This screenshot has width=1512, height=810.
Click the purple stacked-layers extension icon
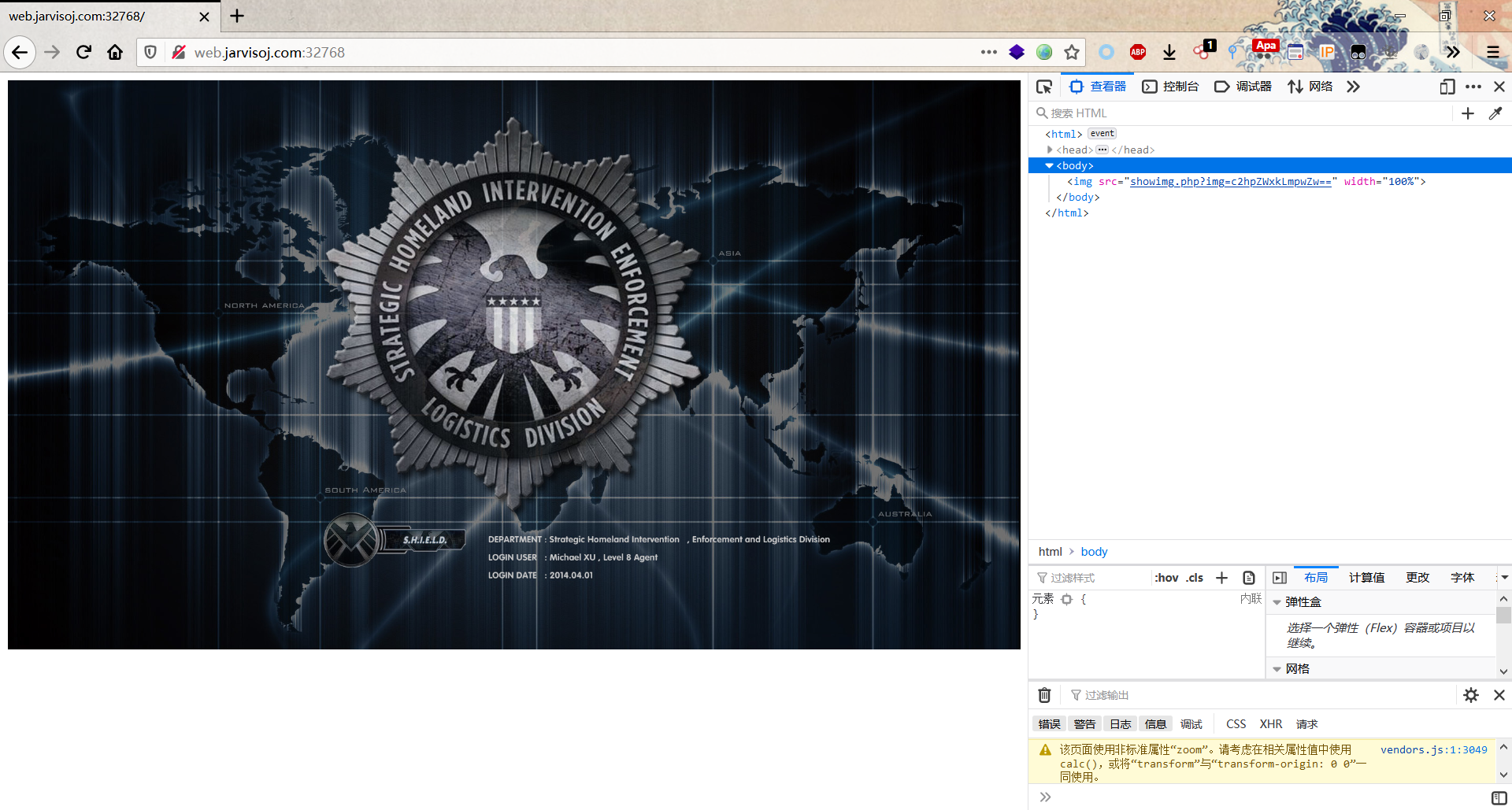(x=1017, y=52)
